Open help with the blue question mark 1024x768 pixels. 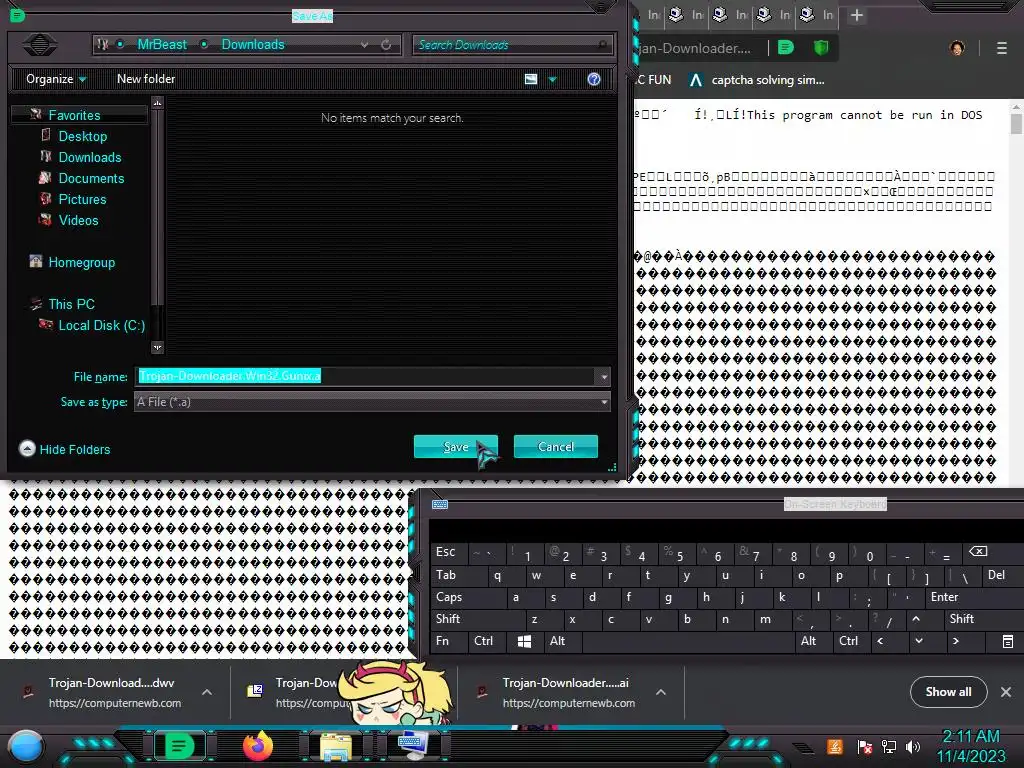point(594,79)
